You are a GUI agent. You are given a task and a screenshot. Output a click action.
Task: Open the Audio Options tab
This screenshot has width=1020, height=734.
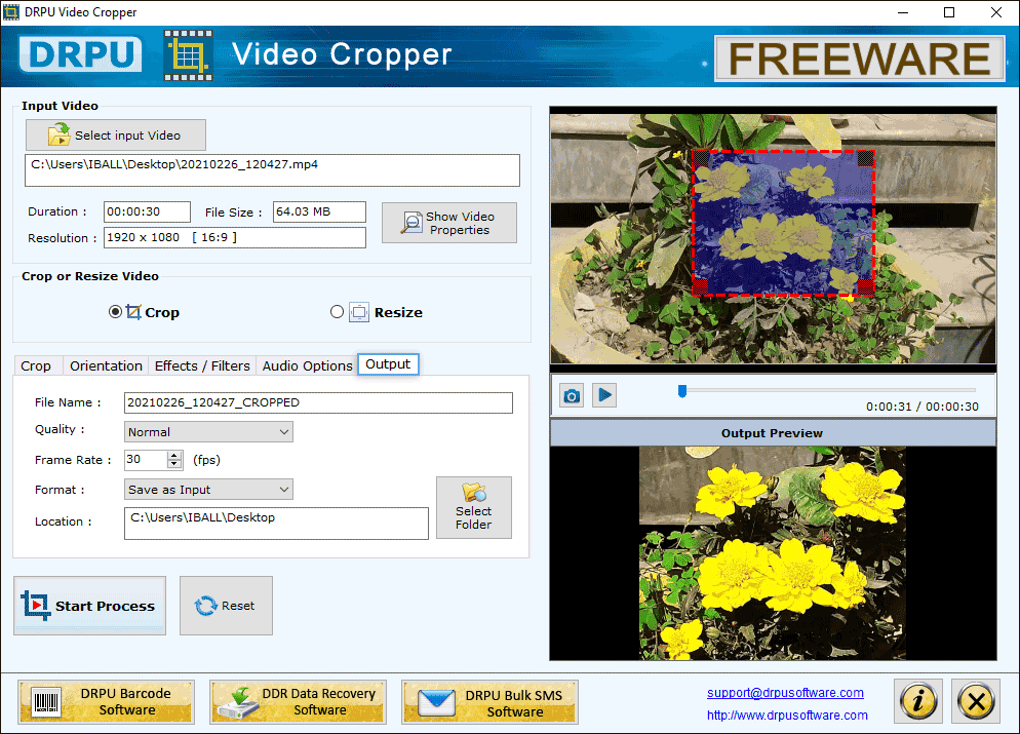pos(307,366)
